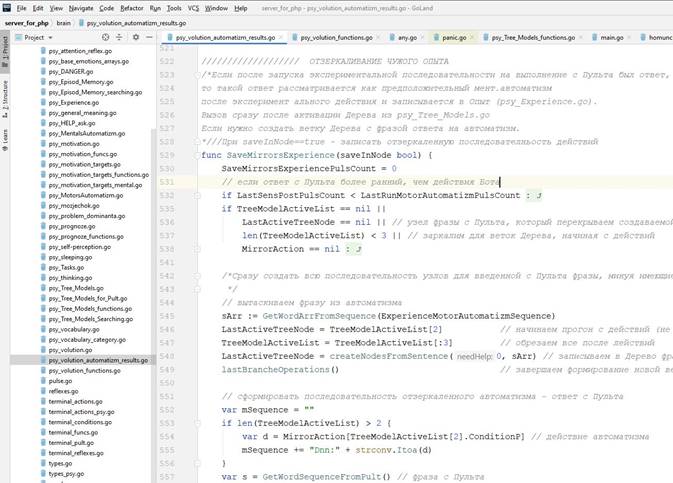
Task: Select psy_Experience.go in the project tree
Action: pos(74,101)
